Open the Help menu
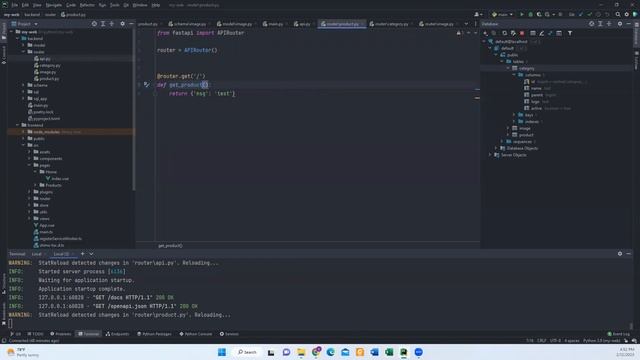 click(156, 5)
